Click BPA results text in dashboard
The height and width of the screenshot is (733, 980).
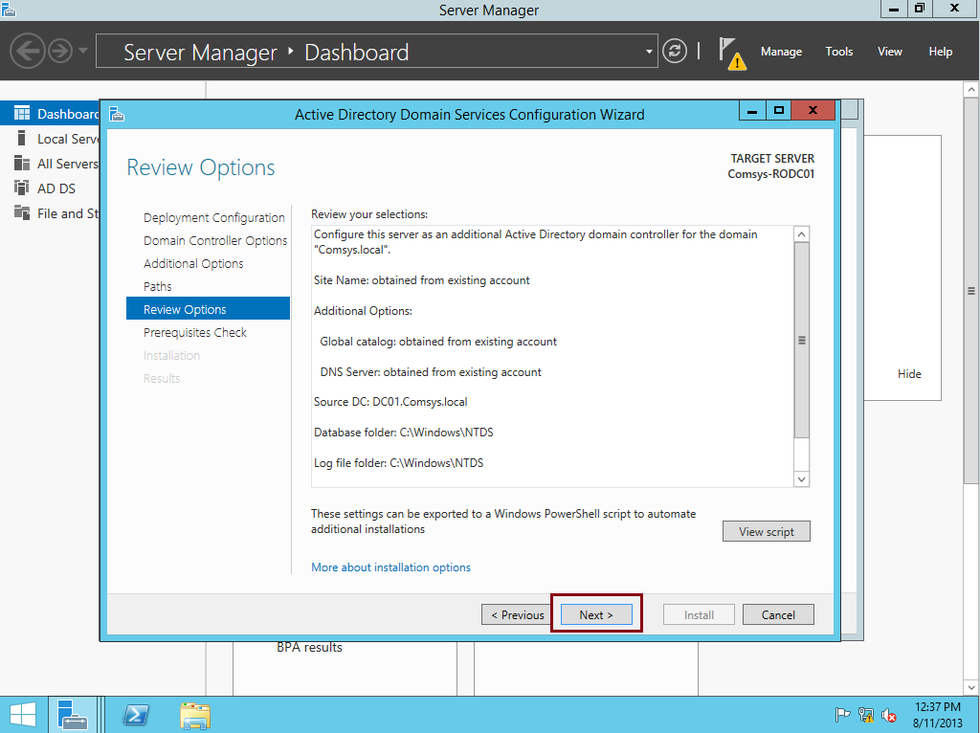click(x=309, y=647)
